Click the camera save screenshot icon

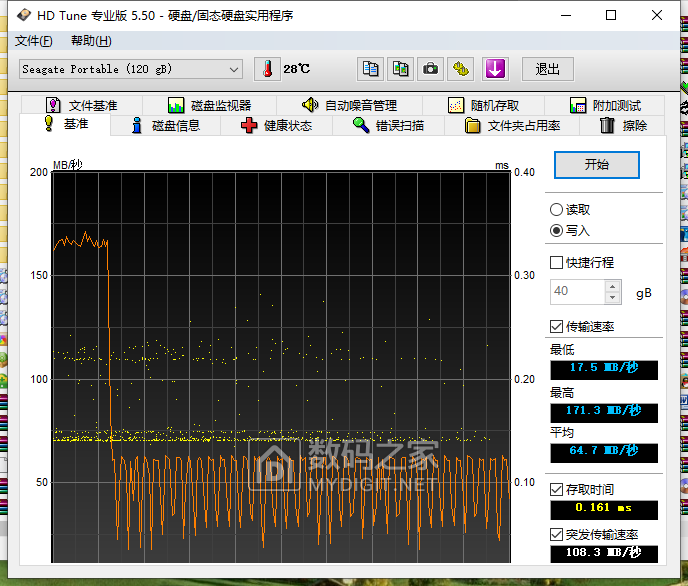tap(430, 69)
